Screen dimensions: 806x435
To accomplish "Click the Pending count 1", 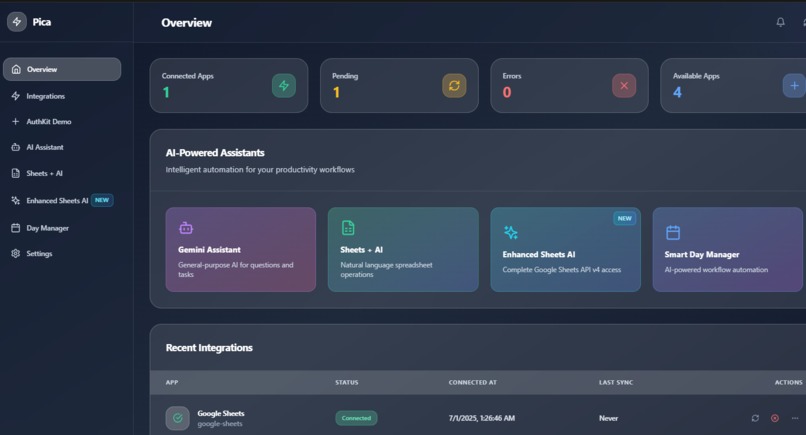I will (336, 93).
